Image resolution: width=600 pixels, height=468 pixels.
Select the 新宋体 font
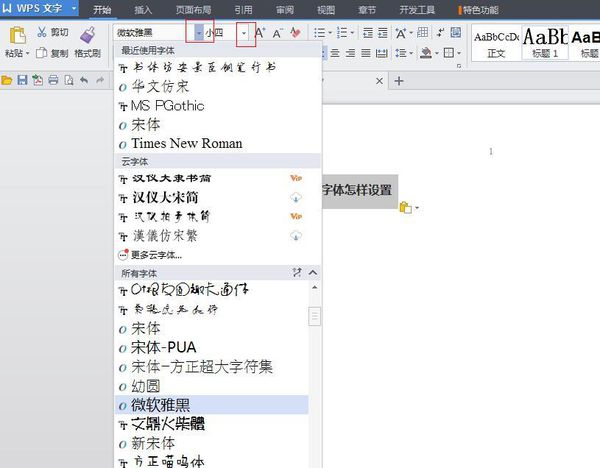[x=211, y=443]
